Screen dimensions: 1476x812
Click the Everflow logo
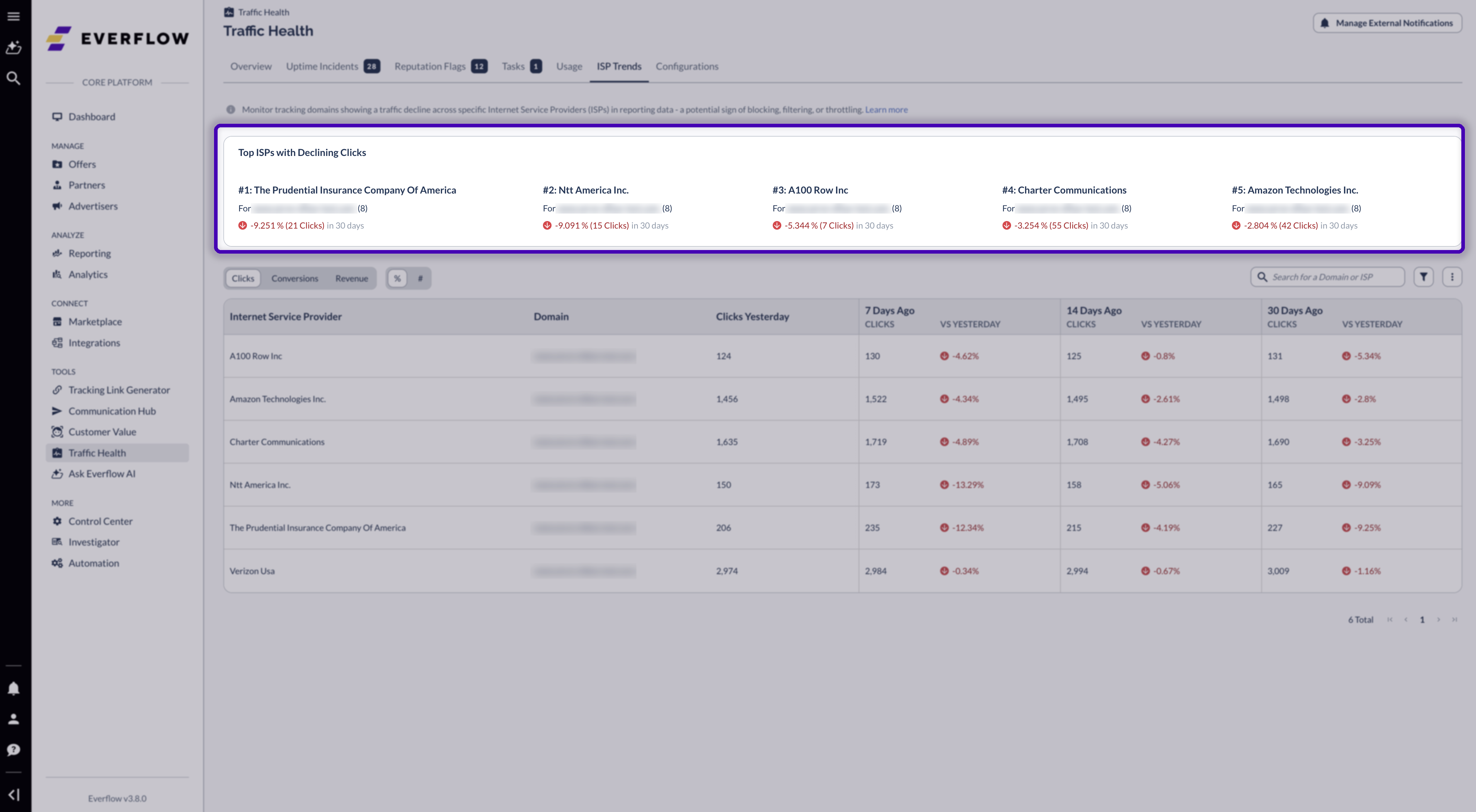point(117,38)
